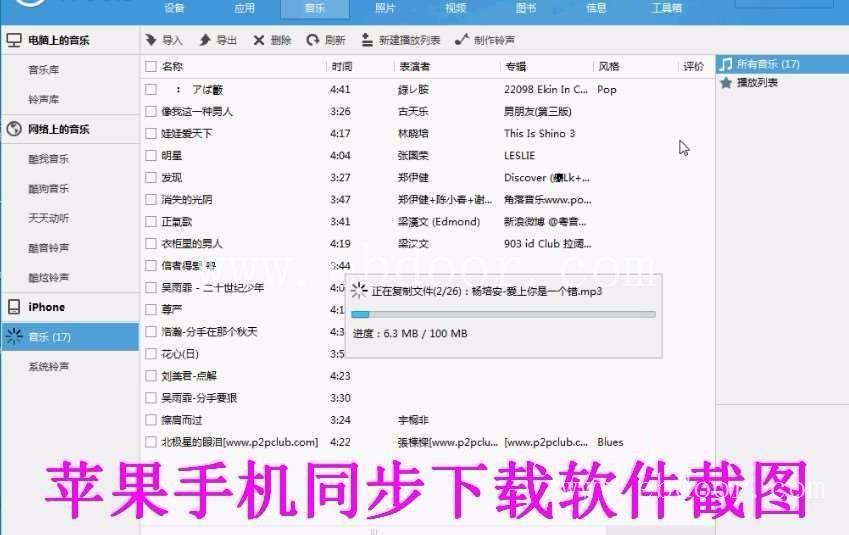Open 酷炫铃声 in the sidebar

click(49, 278)
